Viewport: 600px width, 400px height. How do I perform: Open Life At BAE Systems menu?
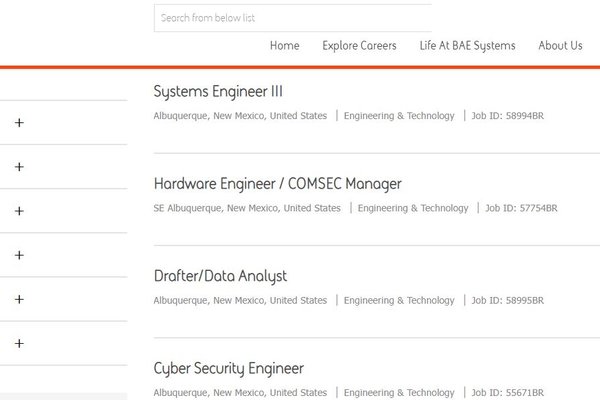click(467, 46)
